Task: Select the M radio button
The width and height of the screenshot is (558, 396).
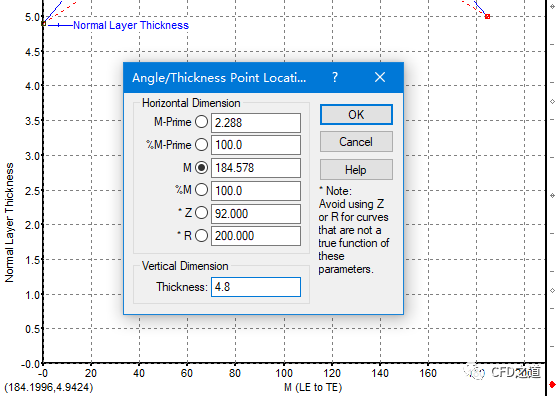Action: click(x=201, y=167)
